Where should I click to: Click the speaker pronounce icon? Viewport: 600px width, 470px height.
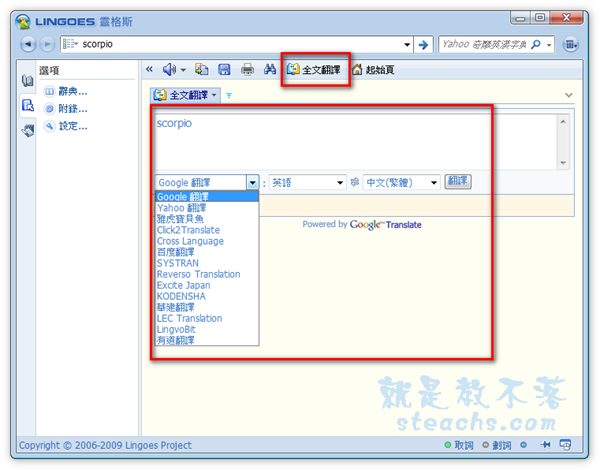(x=170, y=69)
